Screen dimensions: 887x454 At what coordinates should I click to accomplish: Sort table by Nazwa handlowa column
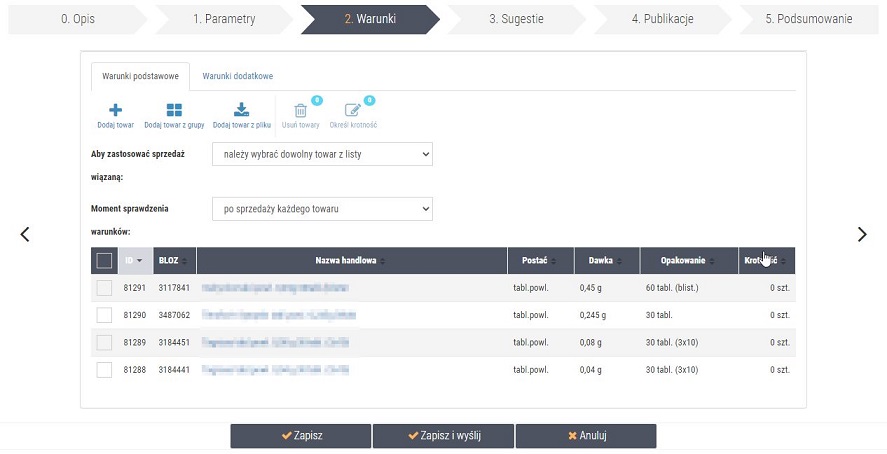[x=351, y=261]
